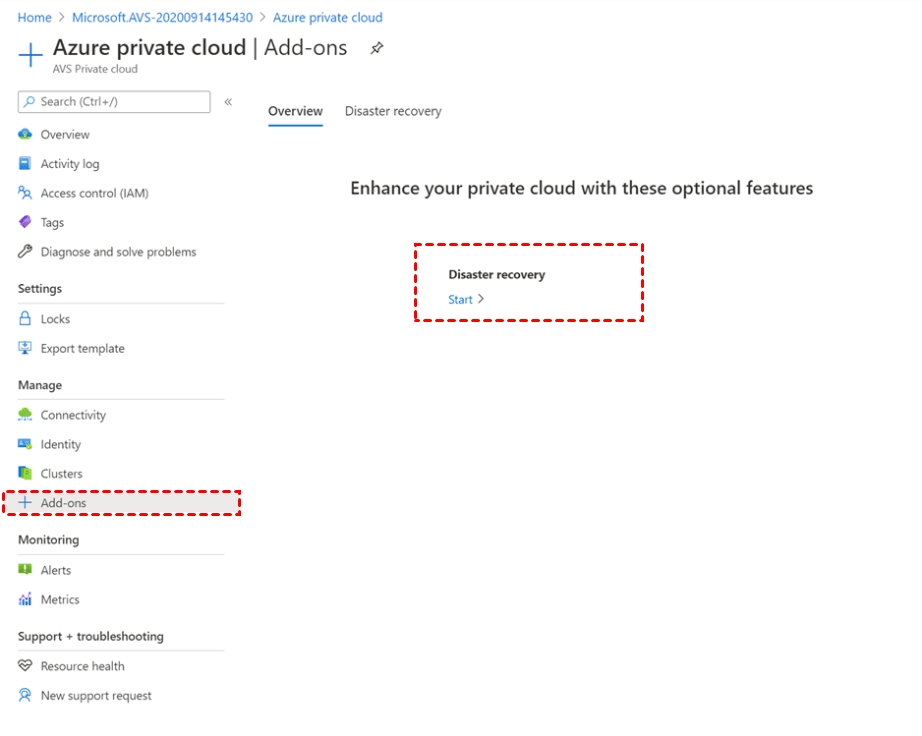Switch to the Disaster recovery tab
The width and height of the screenshot is (922, 736).
(x=393, y=111)
